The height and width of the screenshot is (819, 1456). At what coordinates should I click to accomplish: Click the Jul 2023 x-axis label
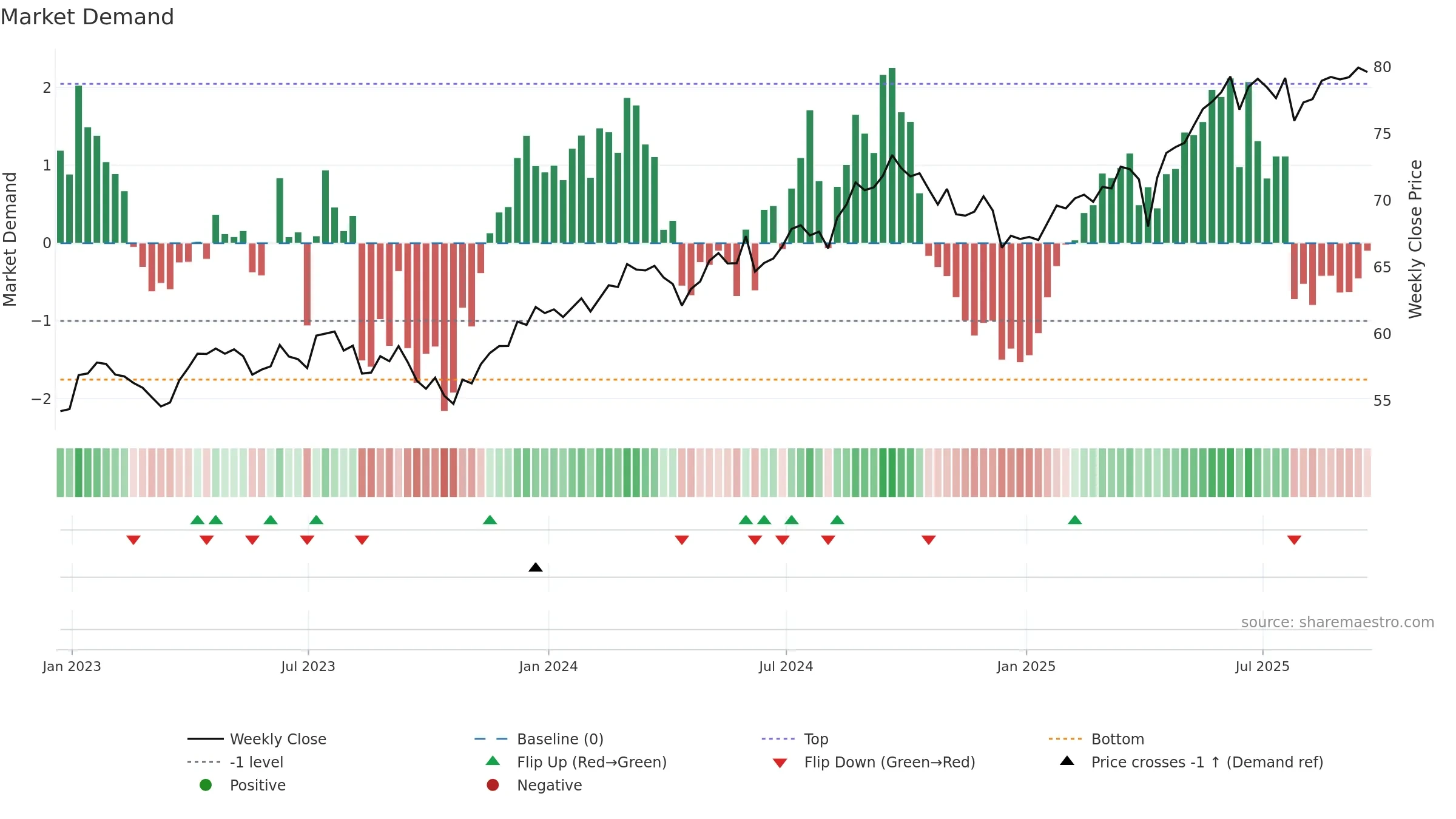pos(308,666)
